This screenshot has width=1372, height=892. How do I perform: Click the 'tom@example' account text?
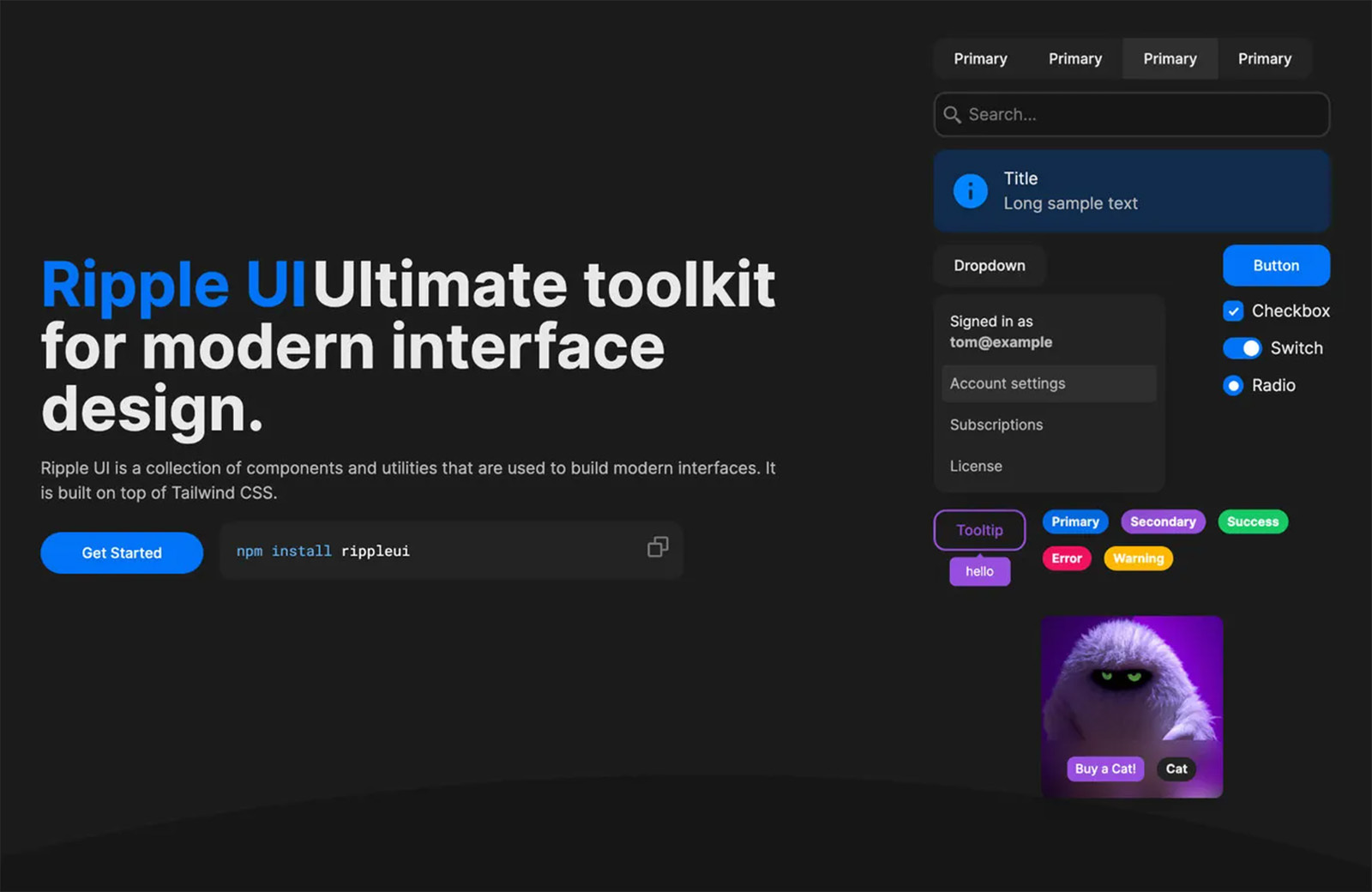pyautogui.click(x=1001, y=342)
